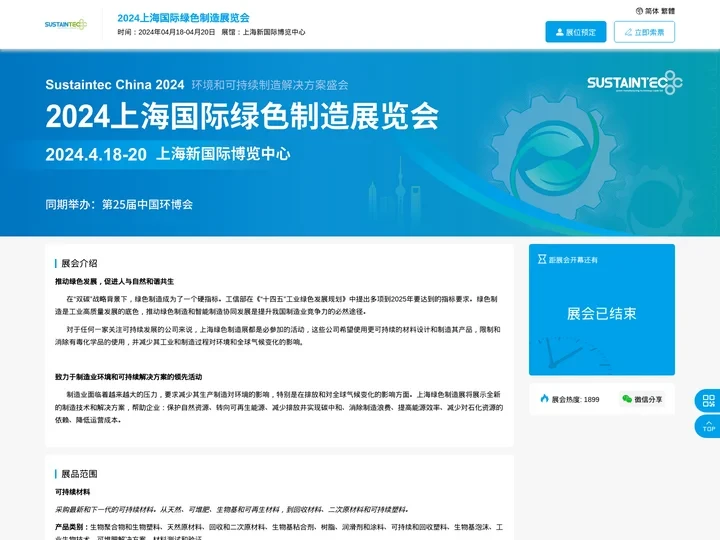The width and height of the screenshot is (720, 540).
Task: Click header text 展馆：上海新国际博览中心
Action: (263, 32)
